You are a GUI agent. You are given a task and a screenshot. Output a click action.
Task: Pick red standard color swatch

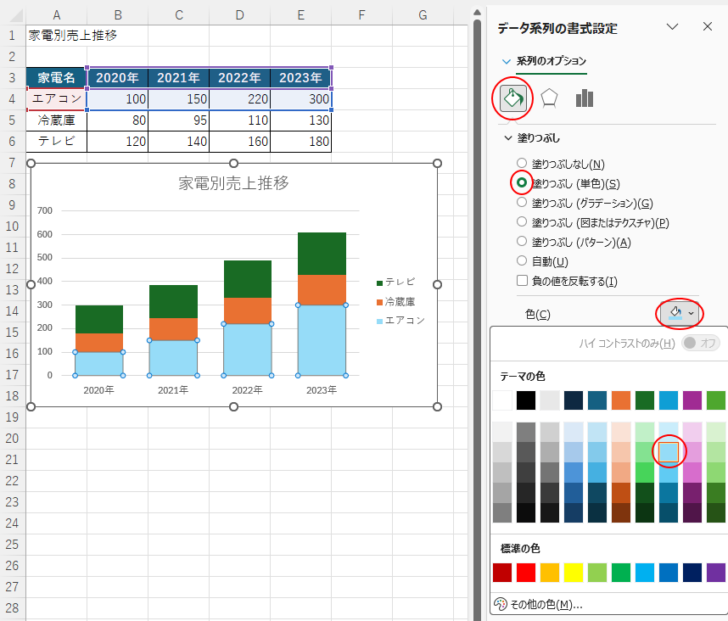(526, 572)
